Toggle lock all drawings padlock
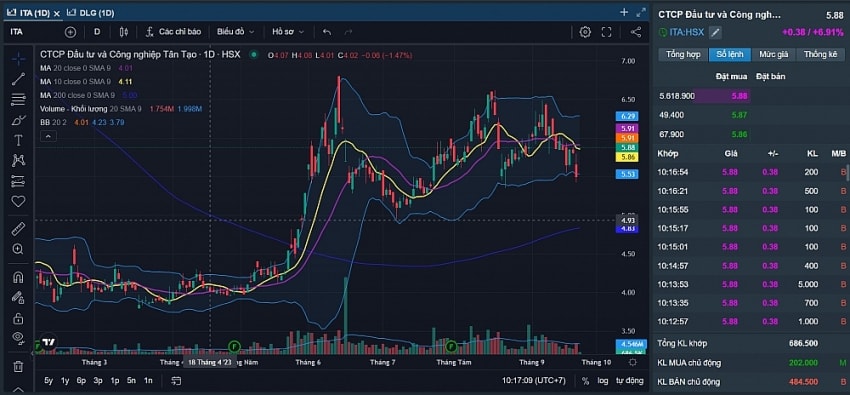Viewport: 850px width, 395px height. (x=18, y=318)
